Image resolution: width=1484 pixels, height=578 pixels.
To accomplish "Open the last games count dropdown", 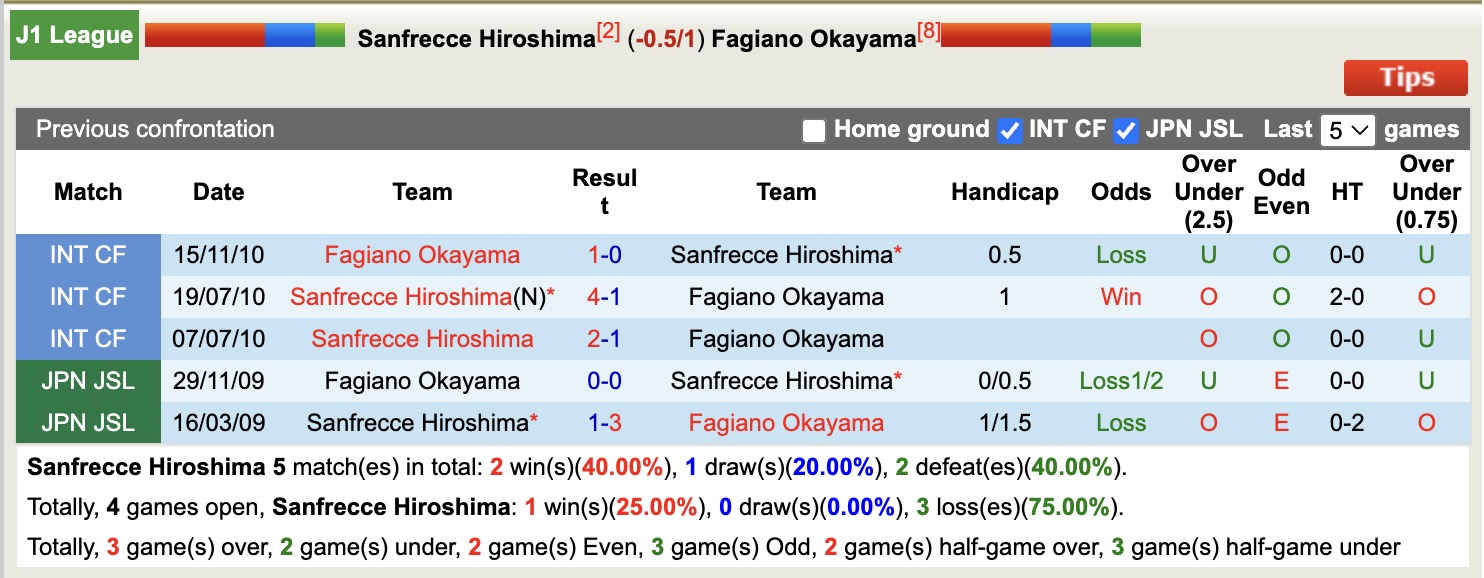I will point(1348,130).
